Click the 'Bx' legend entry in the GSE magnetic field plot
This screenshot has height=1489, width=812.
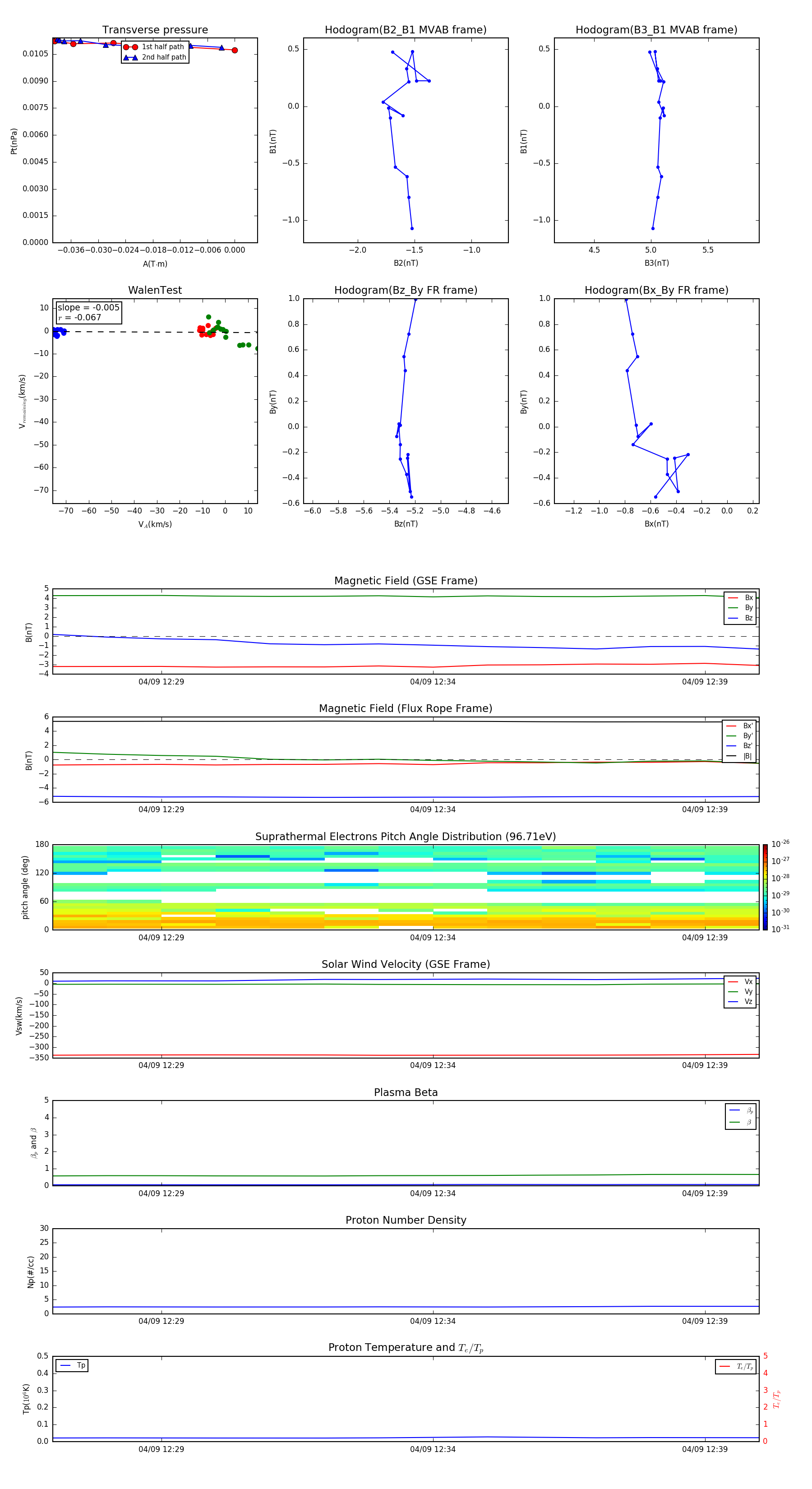741,598
